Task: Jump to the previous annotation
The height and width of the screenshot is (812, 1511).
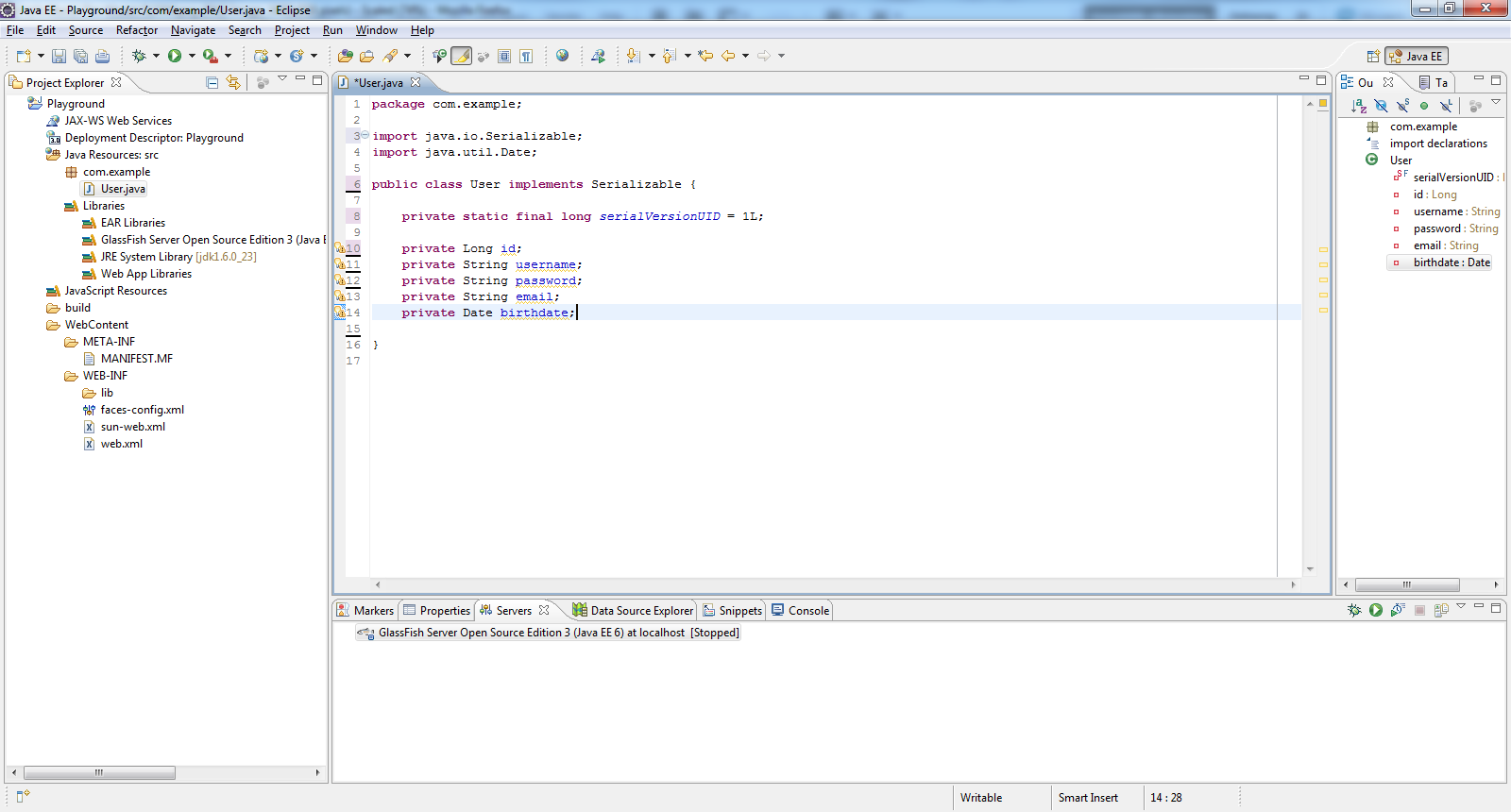Action: 670,56
